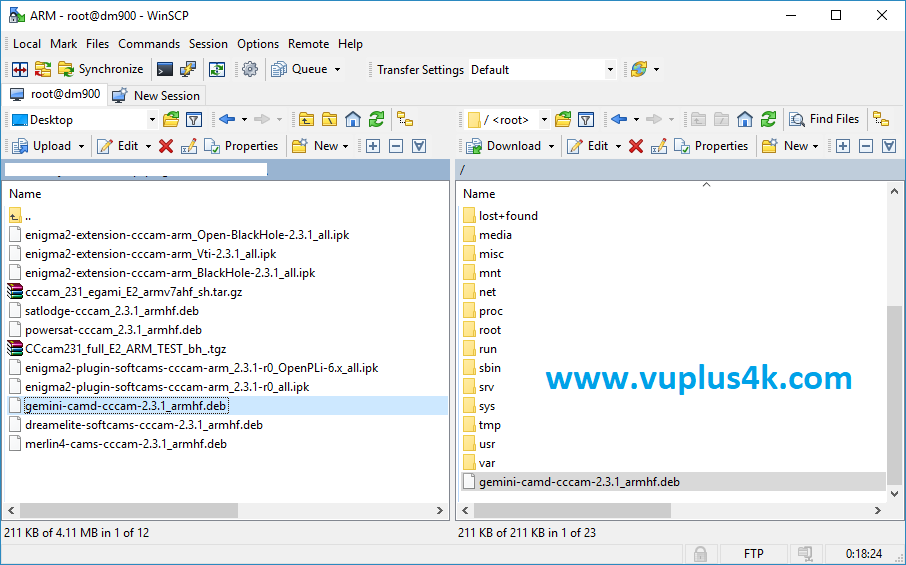Image resolution: width=906 pixels, height=565 pixels.
Task: Click the Queue button
Action: (x=299, y=69)
